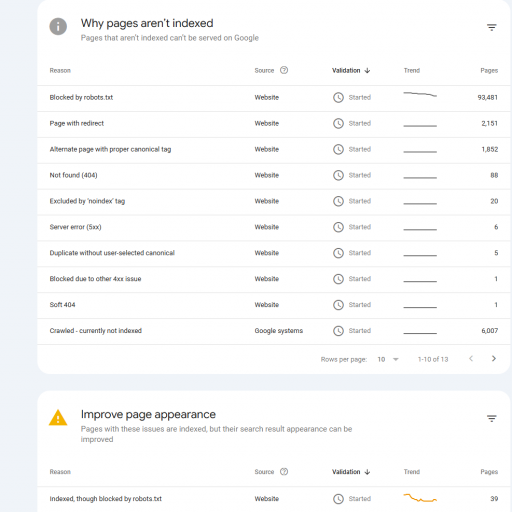
Task: Open Indexed, though blocked by robots.txt row
Action: pos(273,499)
